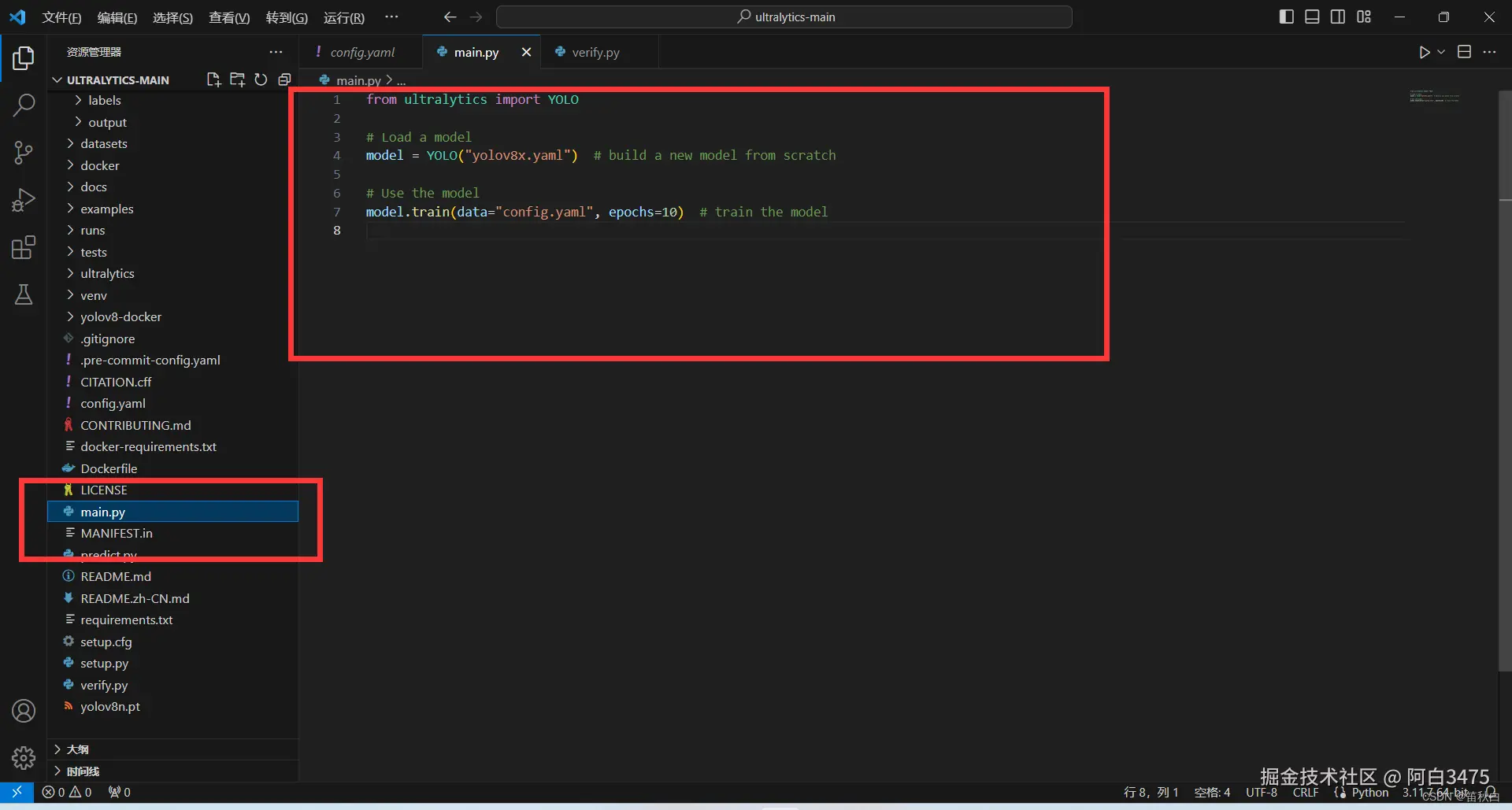Switch to the config.yaml tab

click(361, 52)
